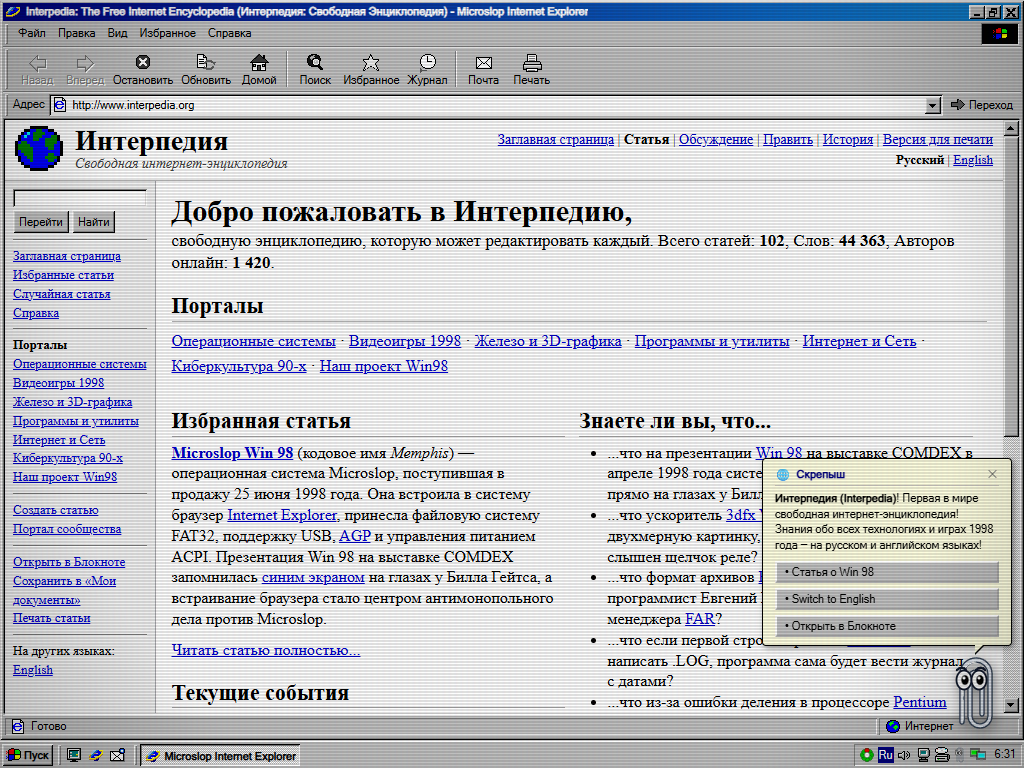Click the Скрепыш paperclip assistant
This screenshot has height=768, width=1024.
(974, 692)
